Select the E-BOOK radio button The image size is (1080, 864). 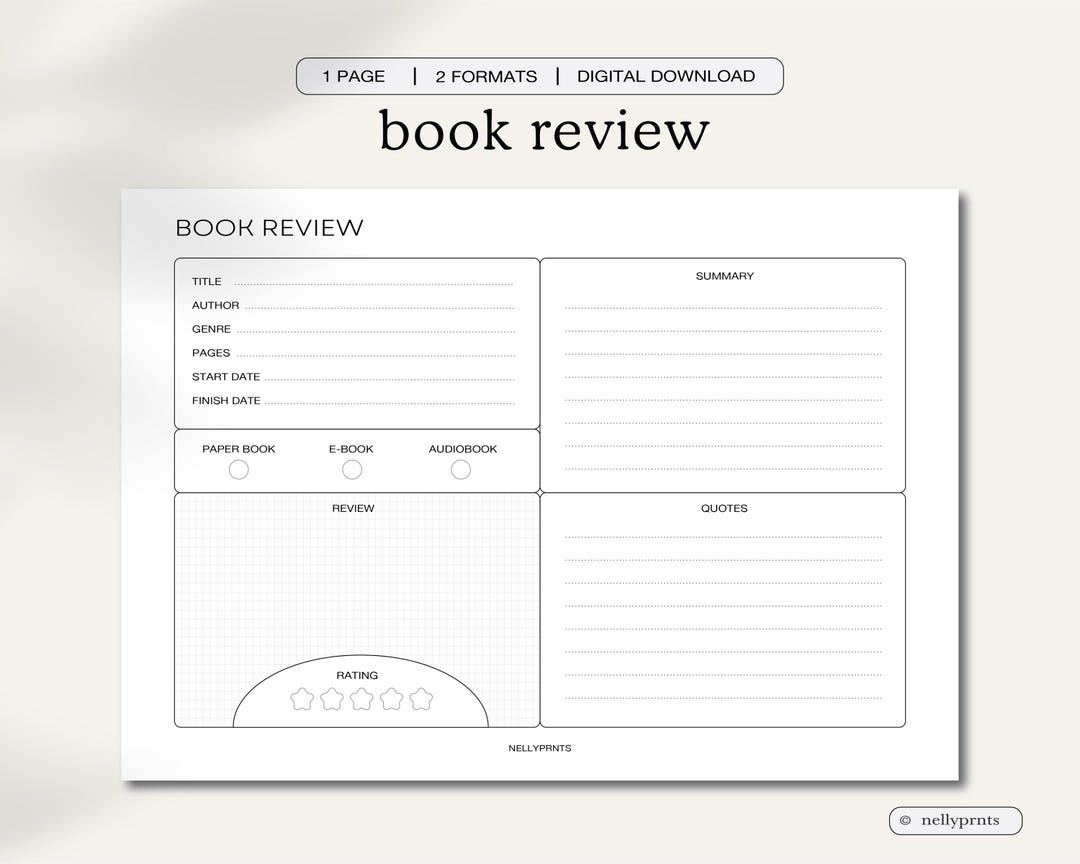(351, 468)
